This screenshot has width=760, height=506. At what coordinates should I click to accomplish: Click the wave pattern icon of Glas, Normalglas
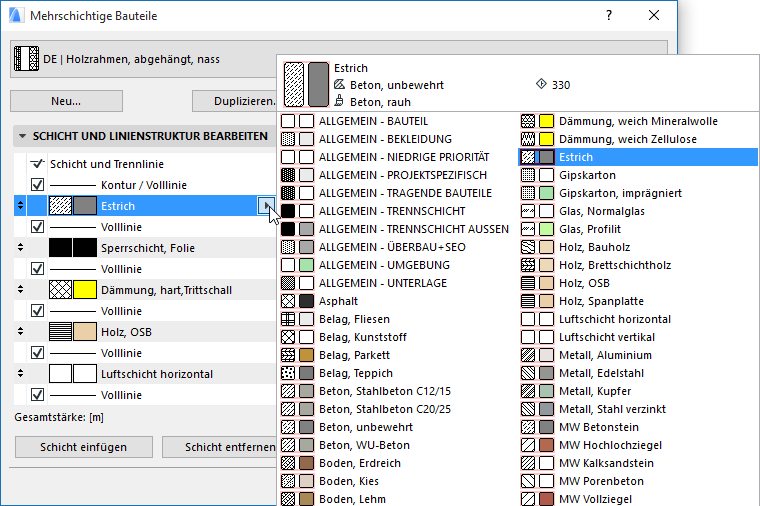click(528, 211)
